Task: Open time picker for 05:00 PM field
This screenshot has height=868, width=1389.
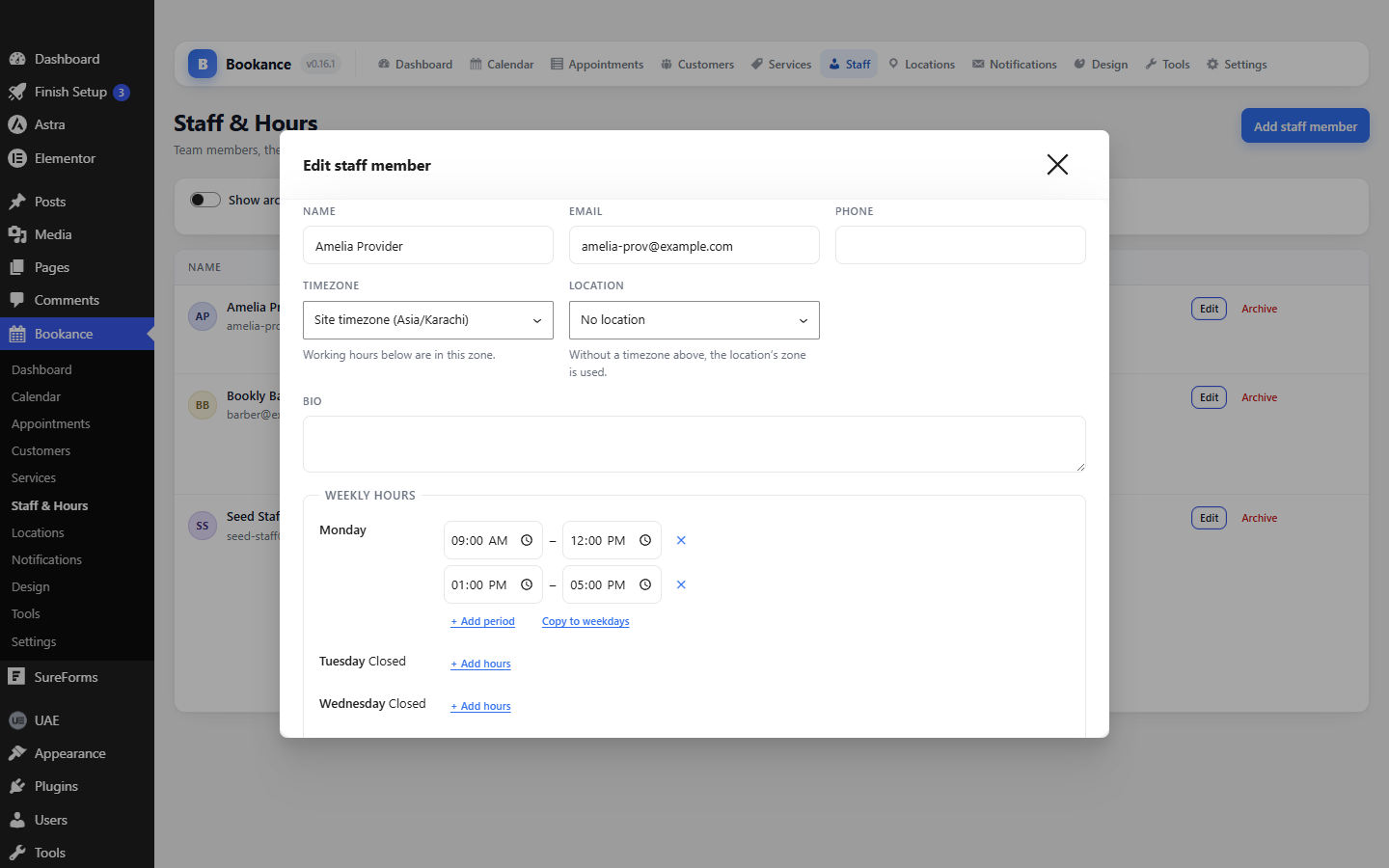Action: click(645, 584)
